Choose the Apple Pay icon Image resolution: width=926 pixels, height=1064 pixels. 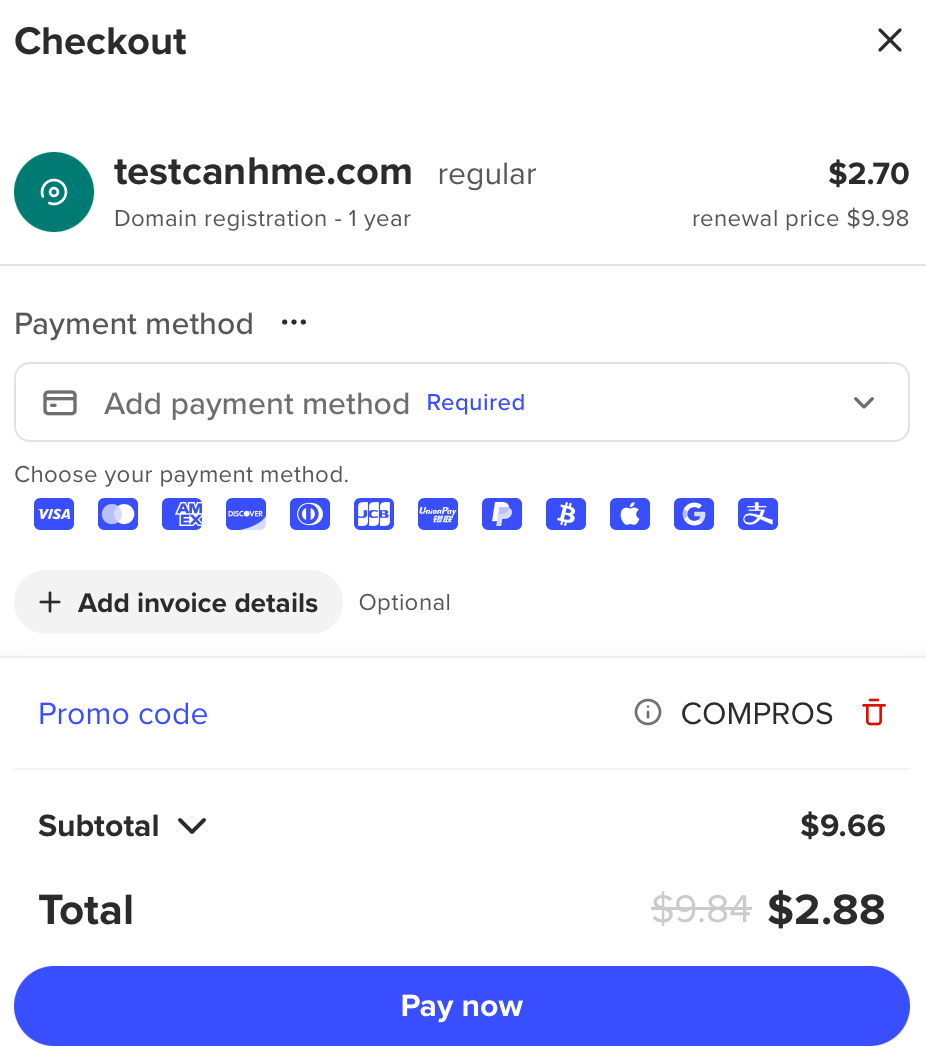coord(630,514)
